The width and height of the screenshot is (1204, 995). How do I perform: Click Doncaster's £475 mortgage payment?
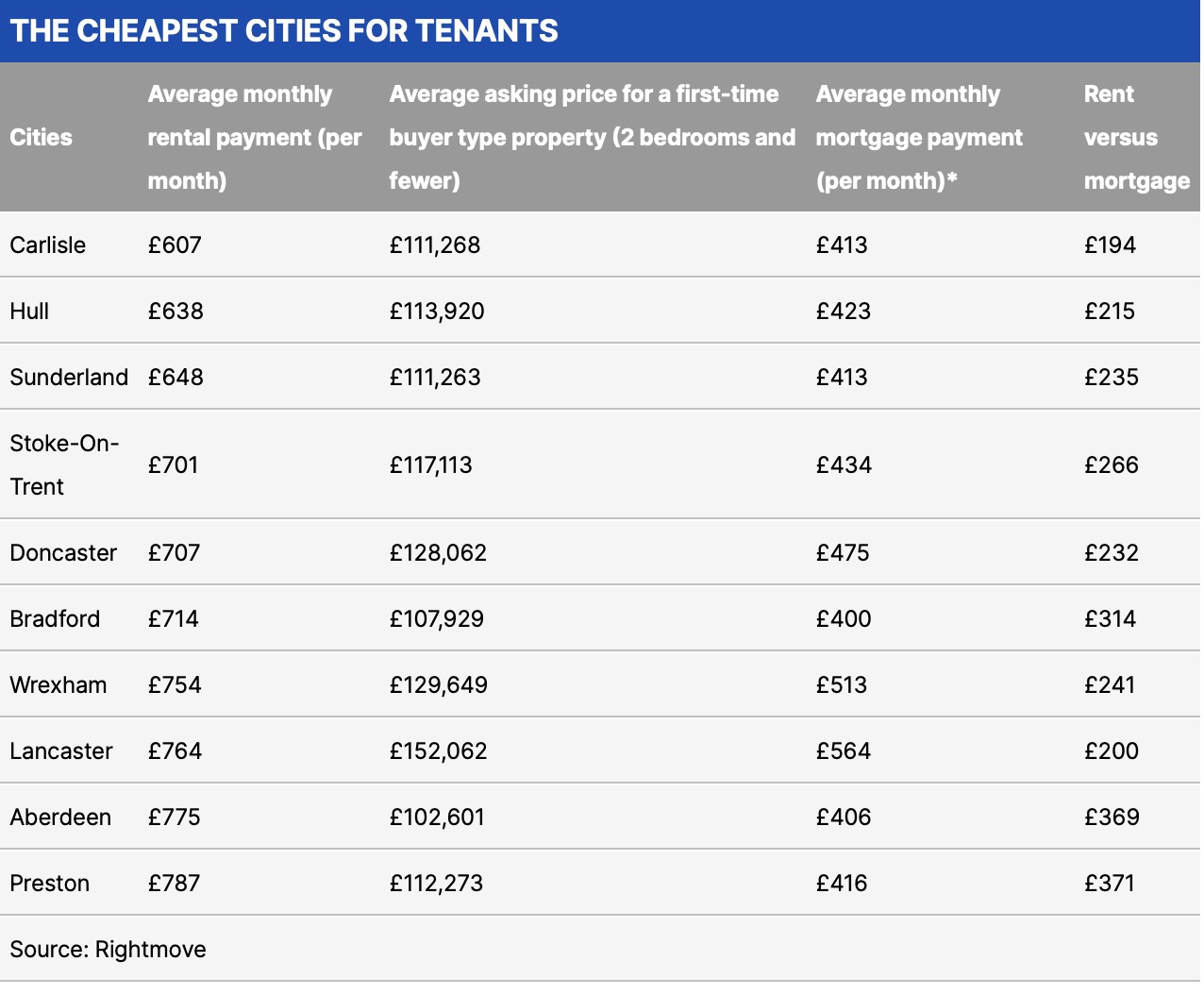[x=843, y=553]
